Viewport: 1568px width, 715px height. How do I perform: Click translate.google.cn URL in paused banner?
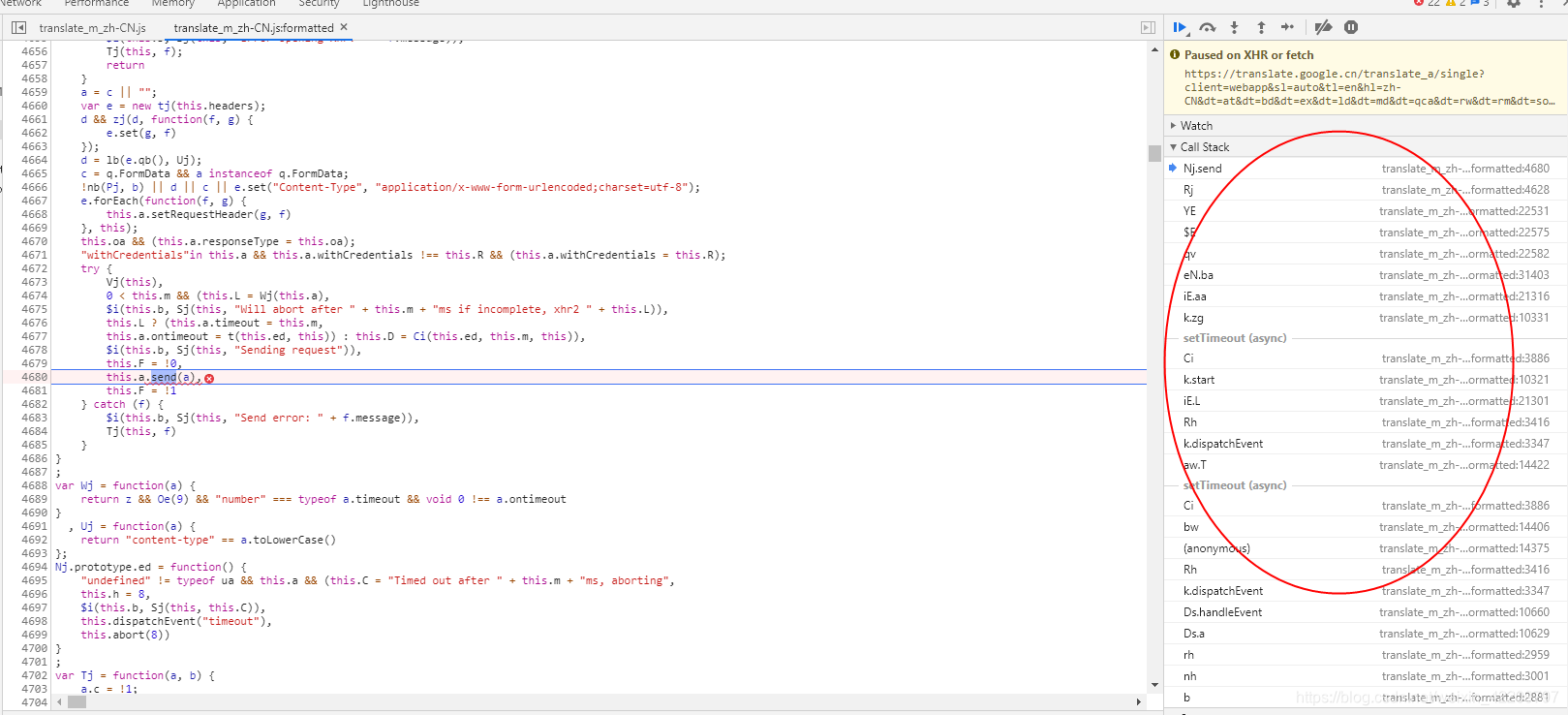tap(1369, 87)
